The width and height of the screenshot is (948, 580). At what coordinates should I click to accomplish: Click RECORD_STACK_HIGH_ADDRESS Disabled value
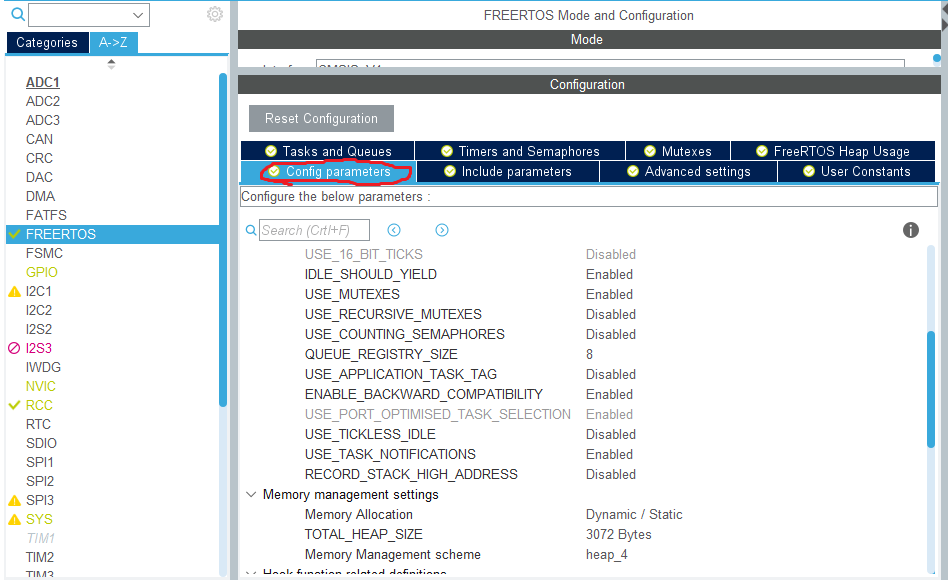(x=611, y=474)
